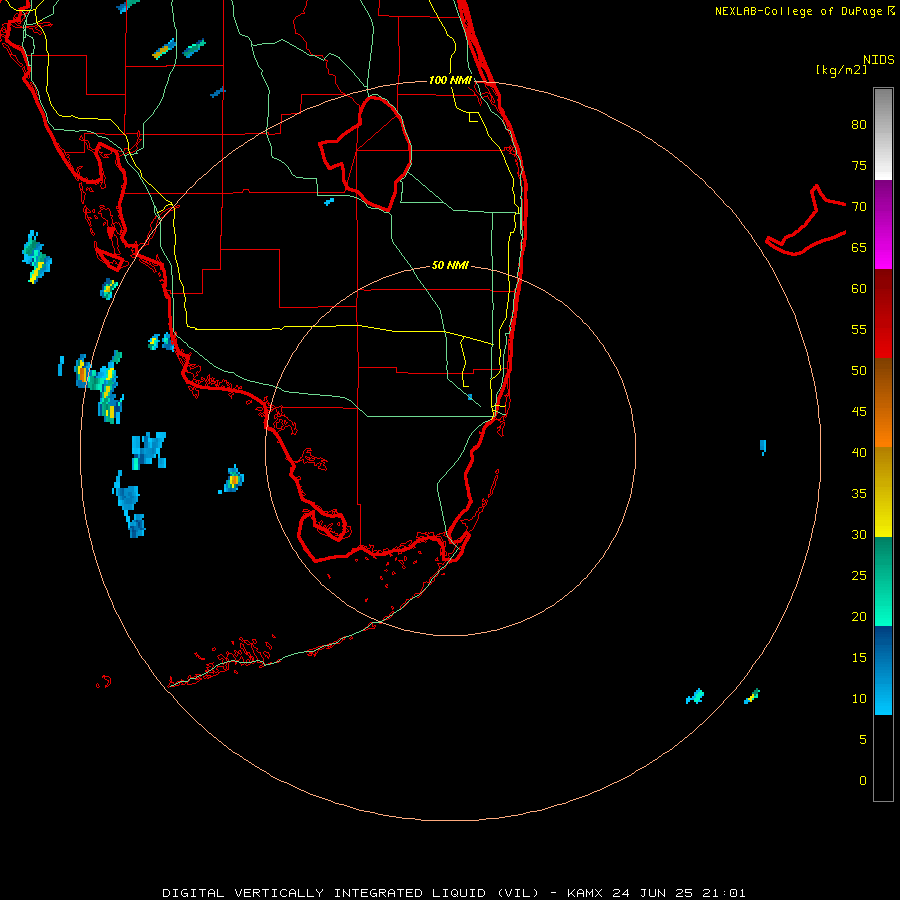The width and height of the screenshot is (900, 900).
Task: Click the color scale value 25
Action: (x=859, y=576)
